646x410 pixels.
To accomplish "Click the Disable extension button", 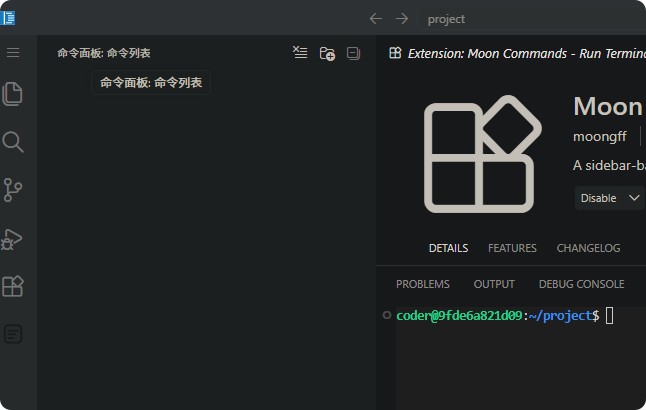I will click(599, 198).
